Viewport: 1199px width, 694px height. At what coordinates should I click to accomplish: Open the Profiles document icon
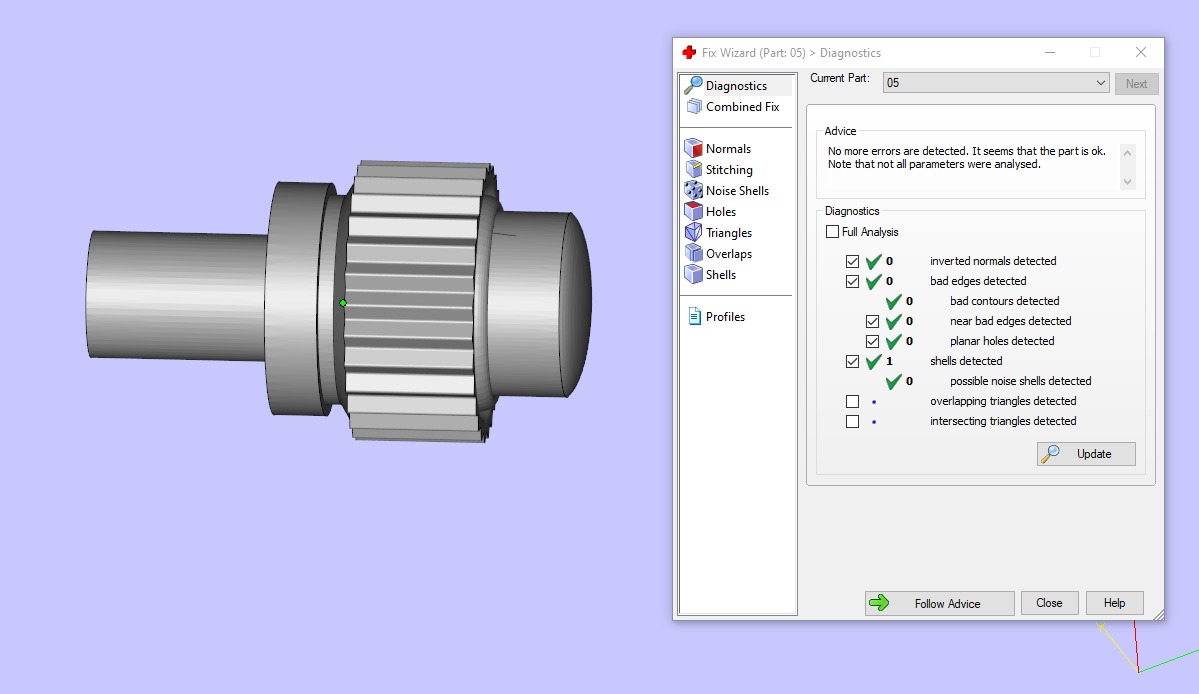pyautogui.click(x=694, y=316)
